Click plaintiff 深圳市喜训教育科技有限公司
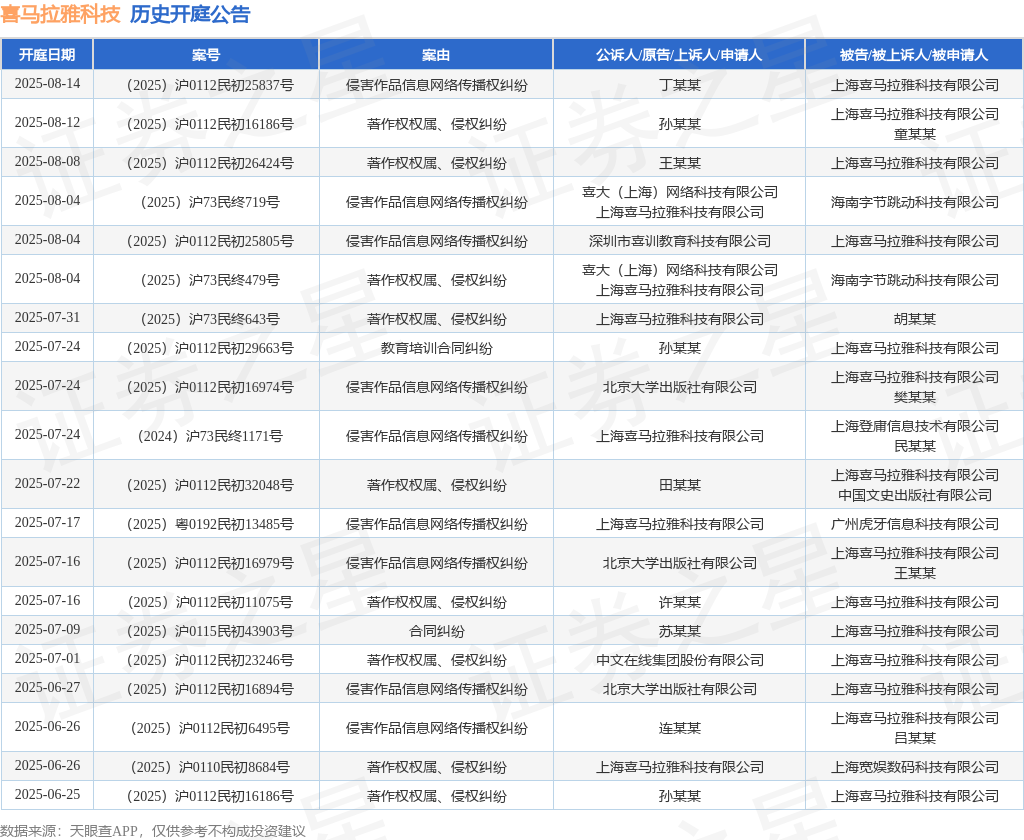The height and width of the screenshot is (840, 1024). coord(679,241)
